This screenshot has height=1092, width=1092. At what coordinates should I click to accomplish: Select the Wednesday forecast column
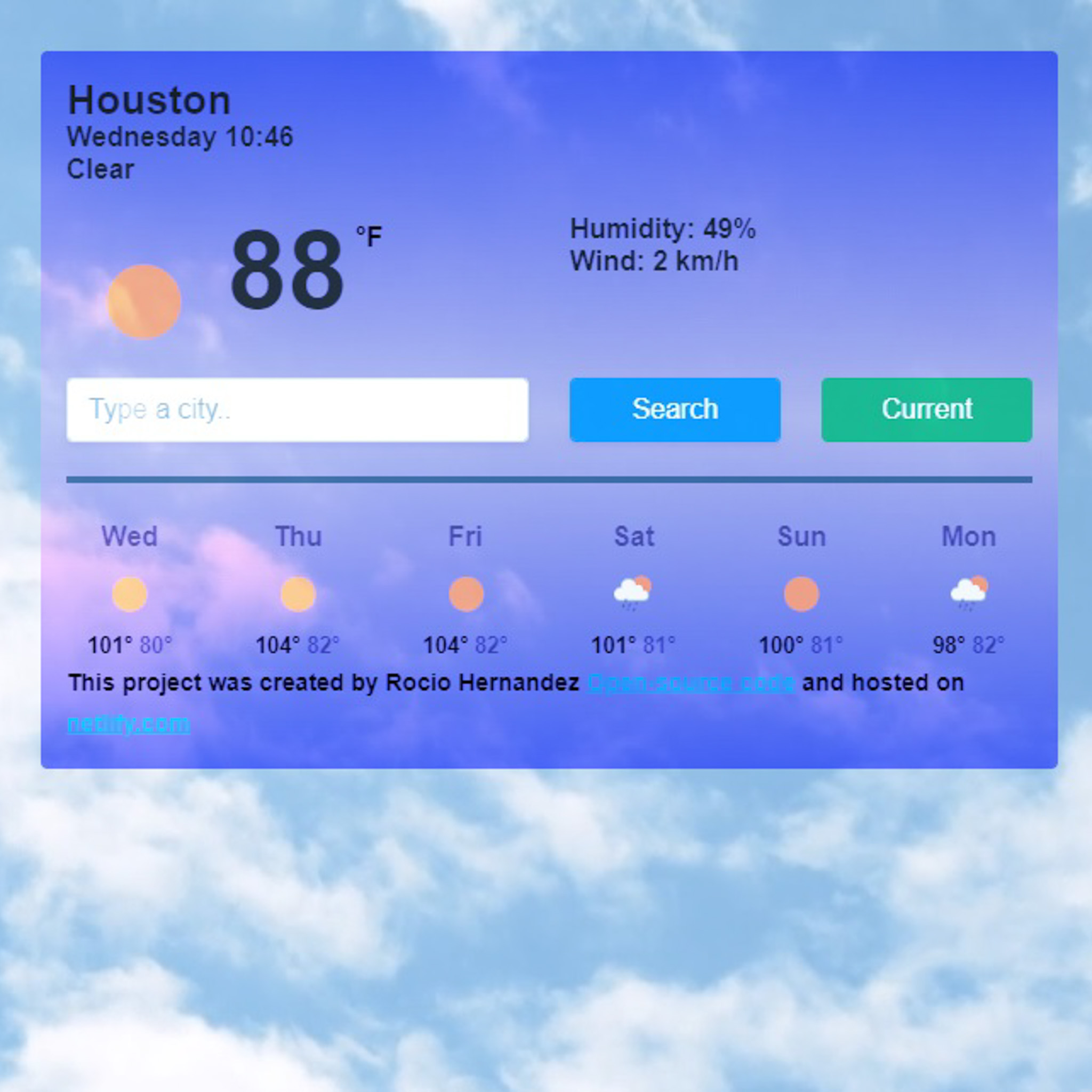coord(129,589)
